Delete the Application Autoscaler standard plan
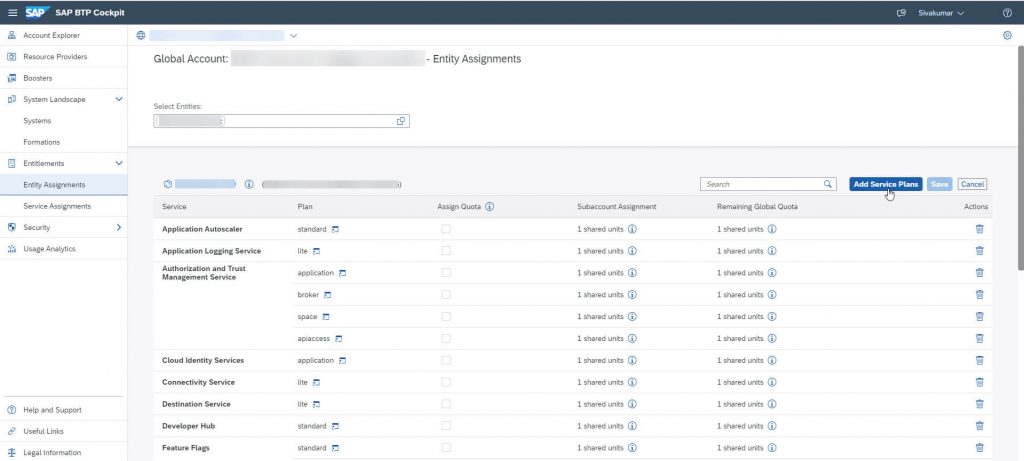 click(x=980, y=229)
